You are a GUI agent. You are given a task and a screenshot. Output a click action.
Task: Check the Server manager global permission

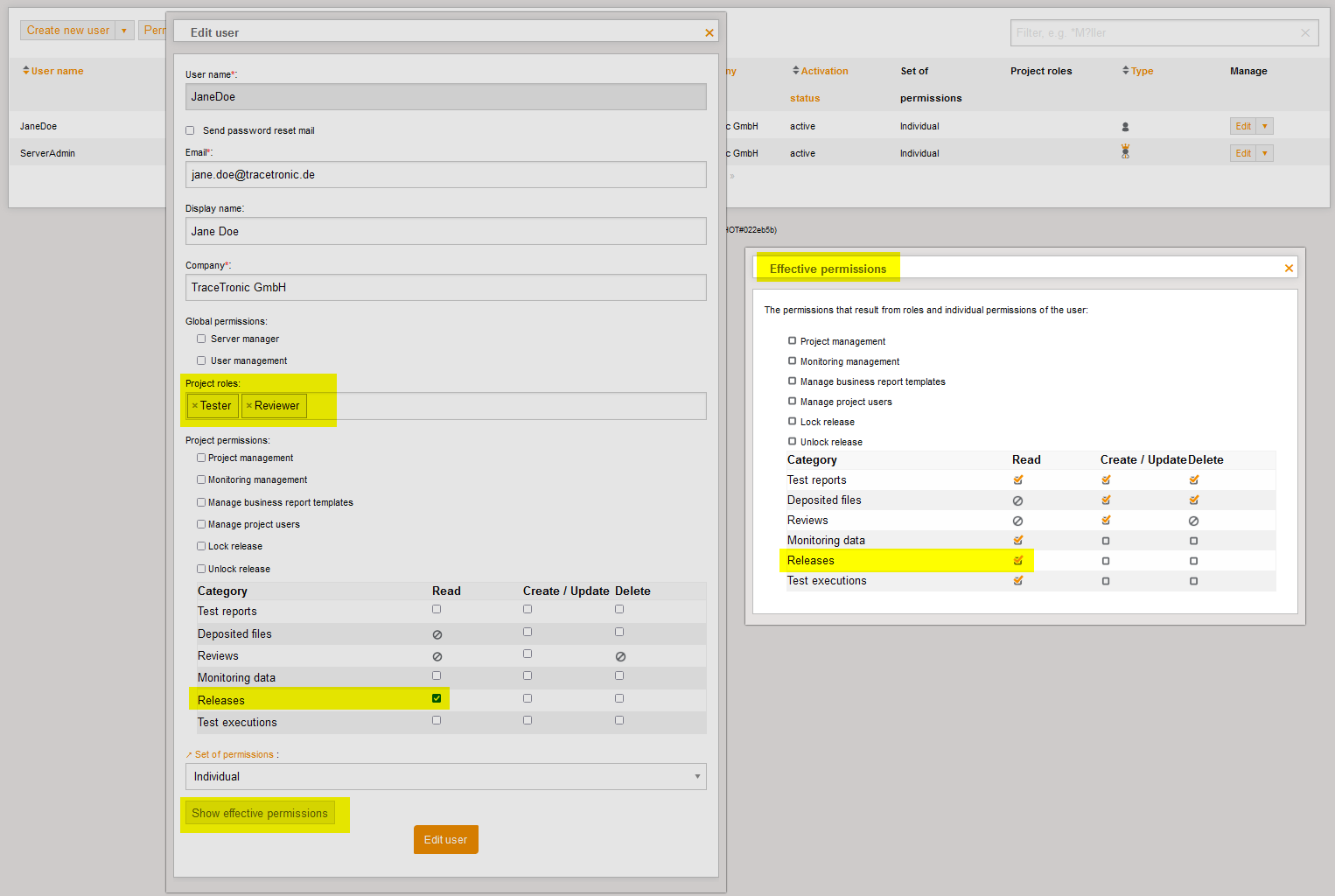[x=201, y=339]
